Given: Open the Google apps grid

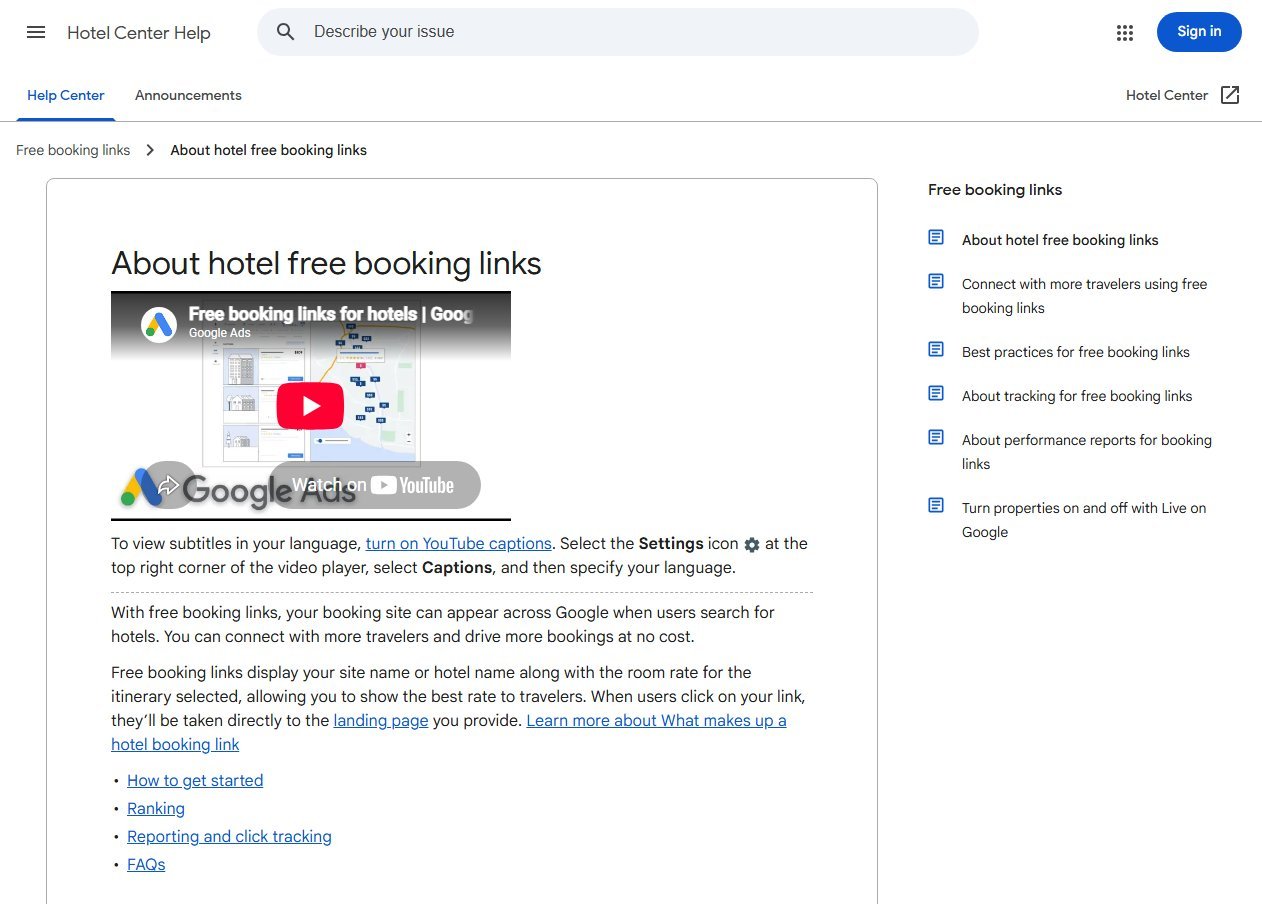Looking at the screenshot, I should pos(1125,32).
